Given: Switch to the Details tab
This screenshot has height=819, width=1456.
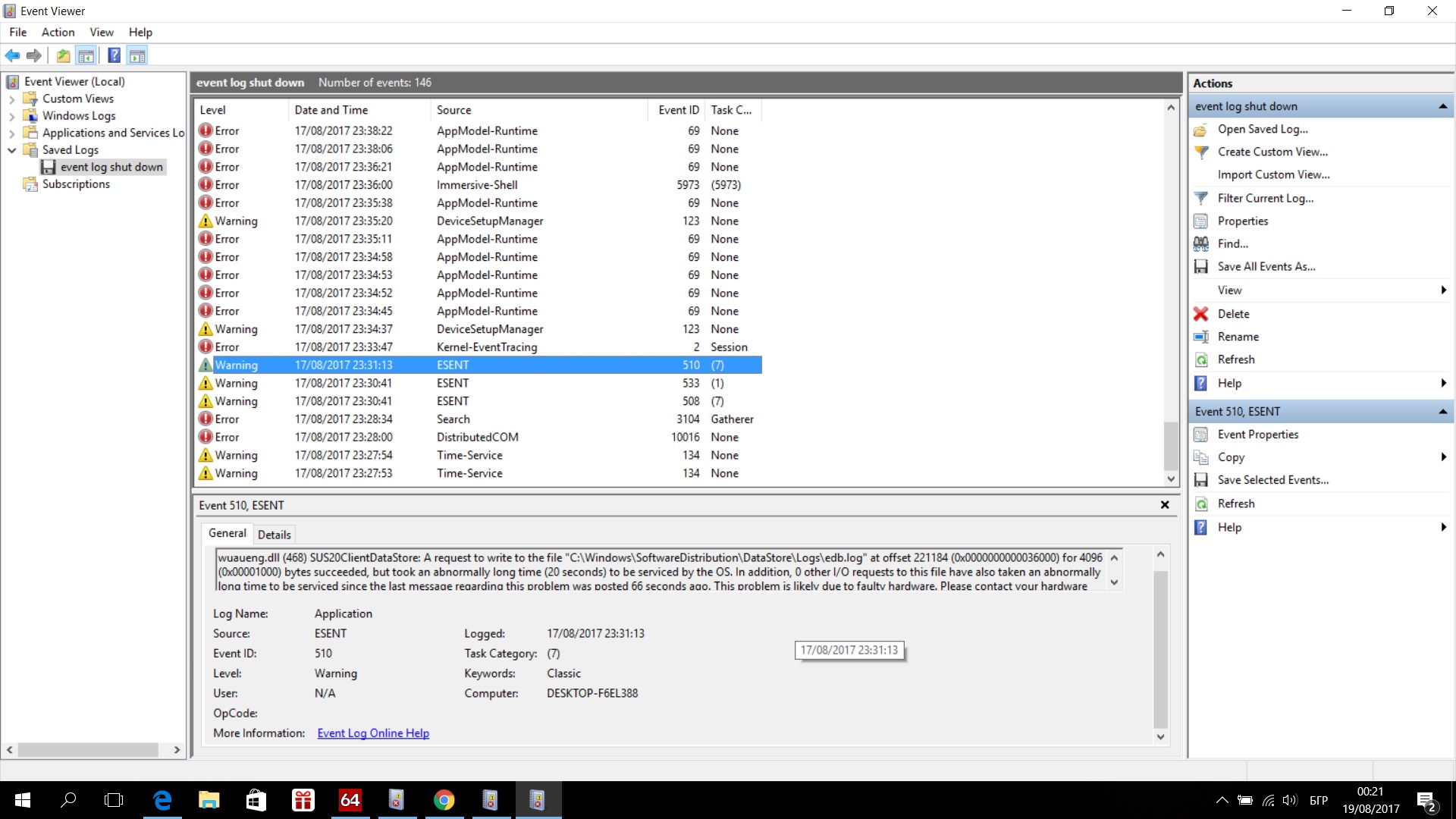Looking at the screenshot, I should 274,535.
